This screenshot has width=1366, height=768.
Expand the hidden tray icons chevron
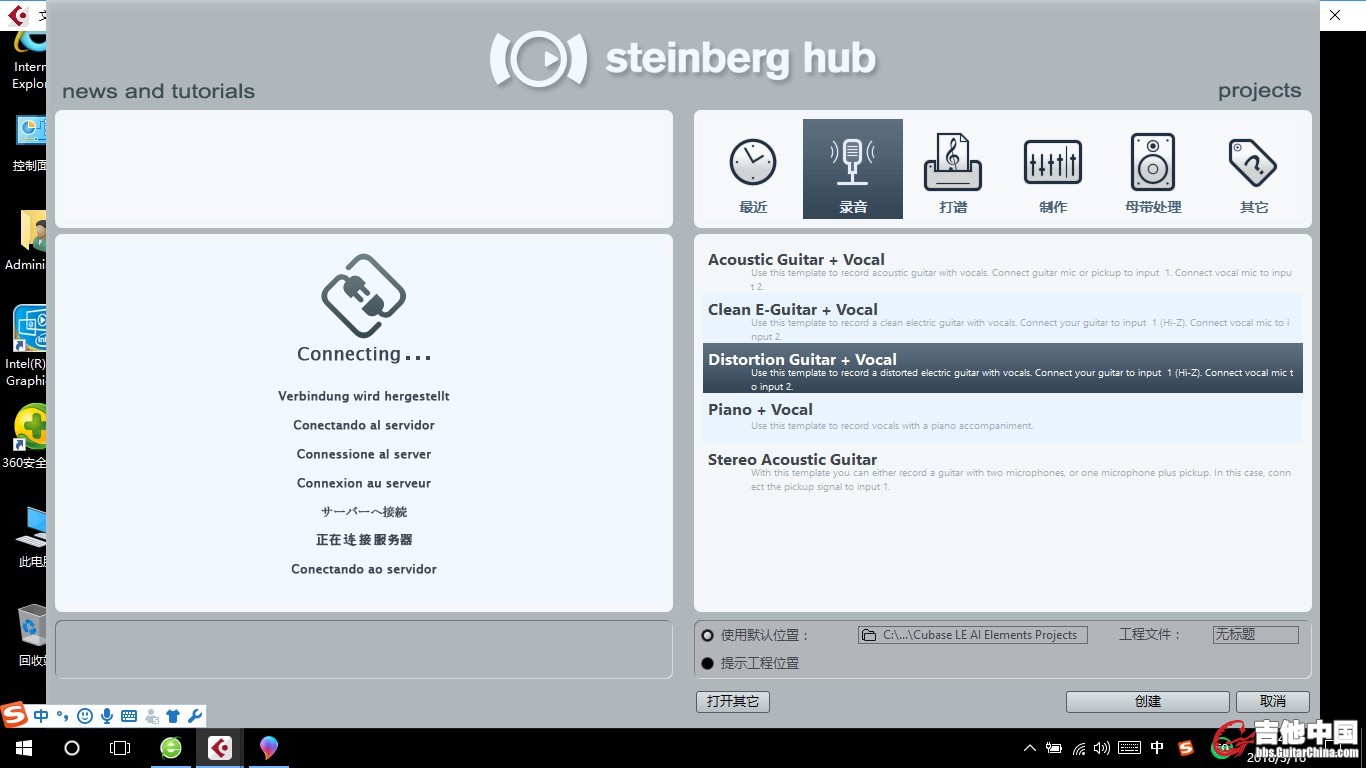pos(1030,748)
